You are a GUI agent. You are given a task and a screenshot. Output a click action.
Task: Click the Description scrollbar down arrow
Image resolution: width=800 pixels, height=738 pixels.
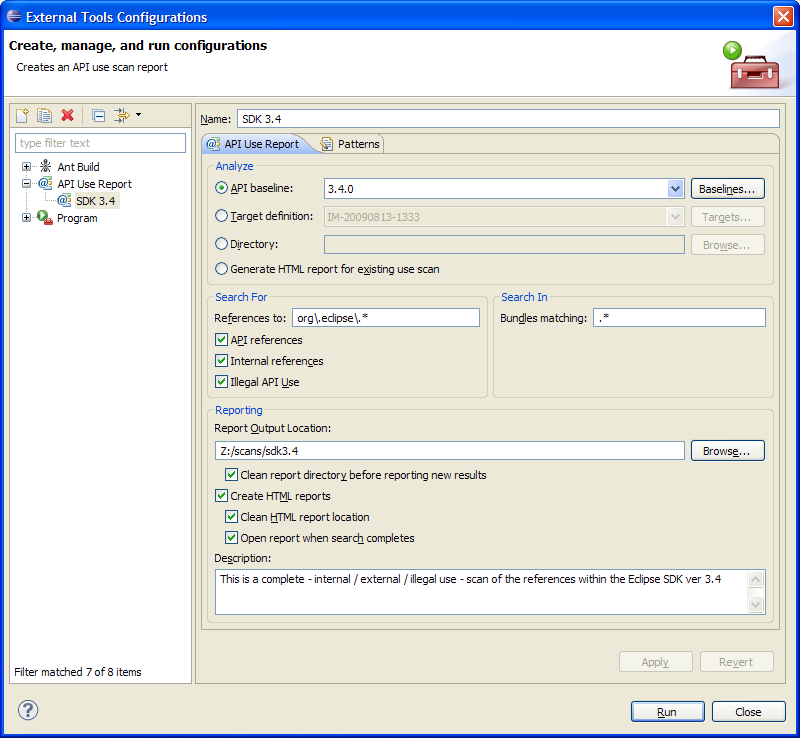756,605
